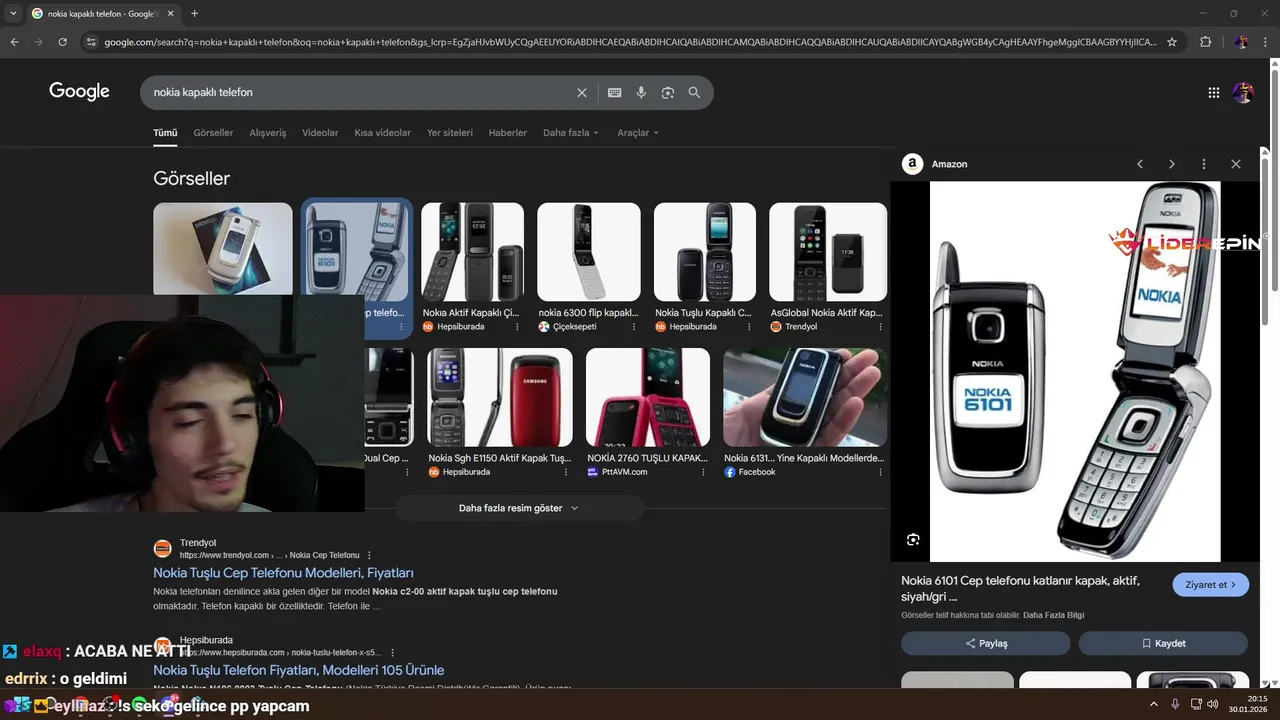Click the Kaydet save button
The height and width of the screenshot is (720, 1280).
[x=1163, y=643]
